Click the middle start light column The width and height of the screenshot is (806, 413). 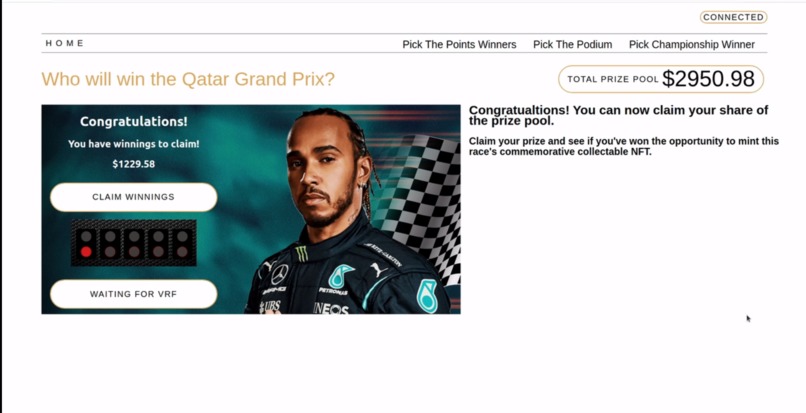tap(134, 243)
